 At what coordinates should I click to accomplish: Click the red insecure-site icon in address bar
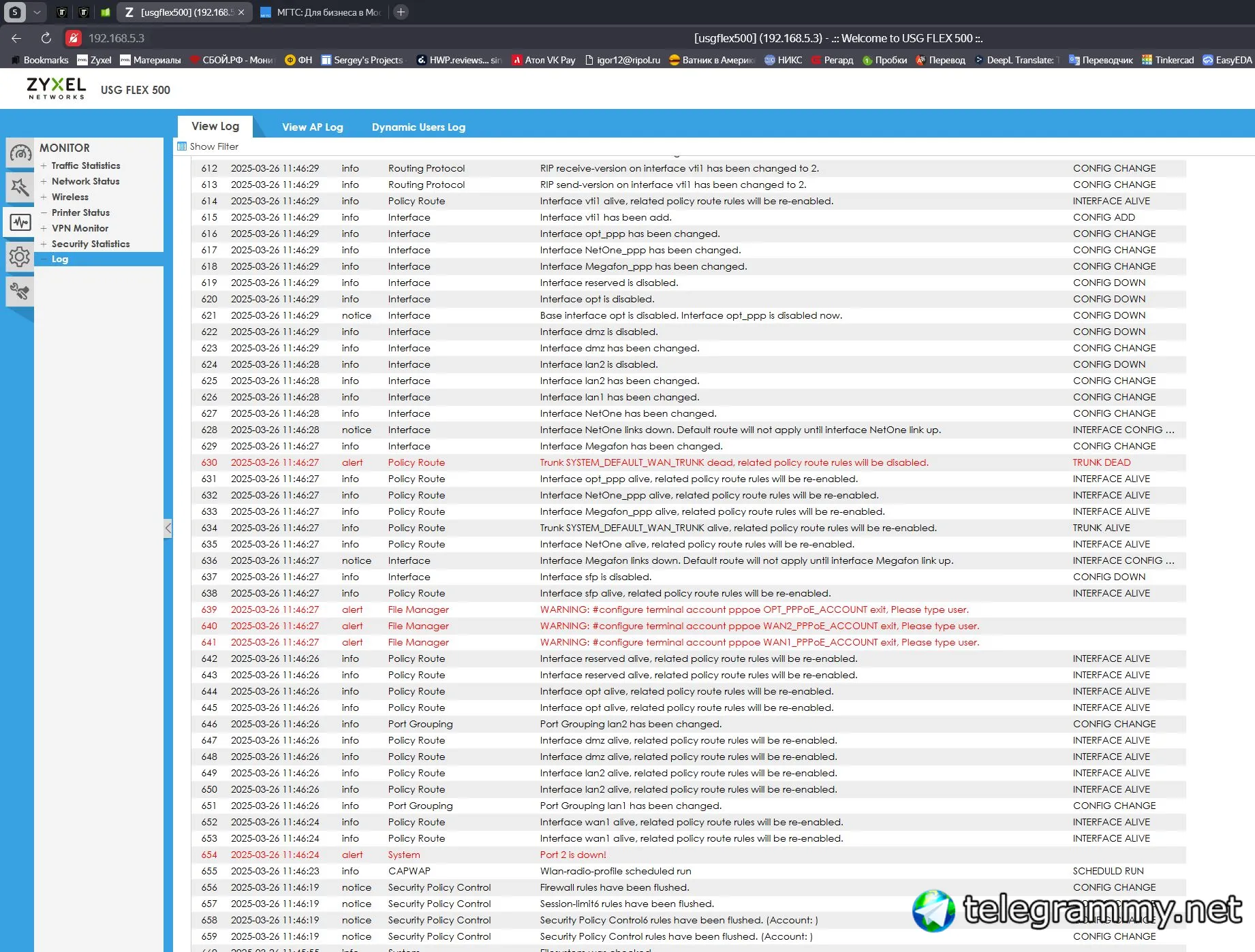[x=74, y=38]
